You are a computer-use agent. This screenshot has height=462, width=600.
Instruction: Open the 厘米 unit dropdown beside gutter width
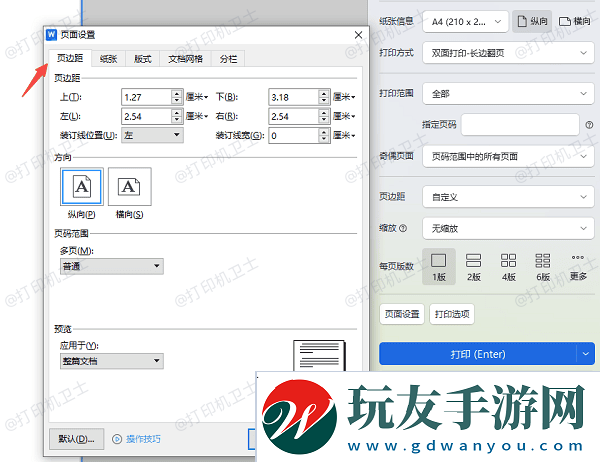344,135
